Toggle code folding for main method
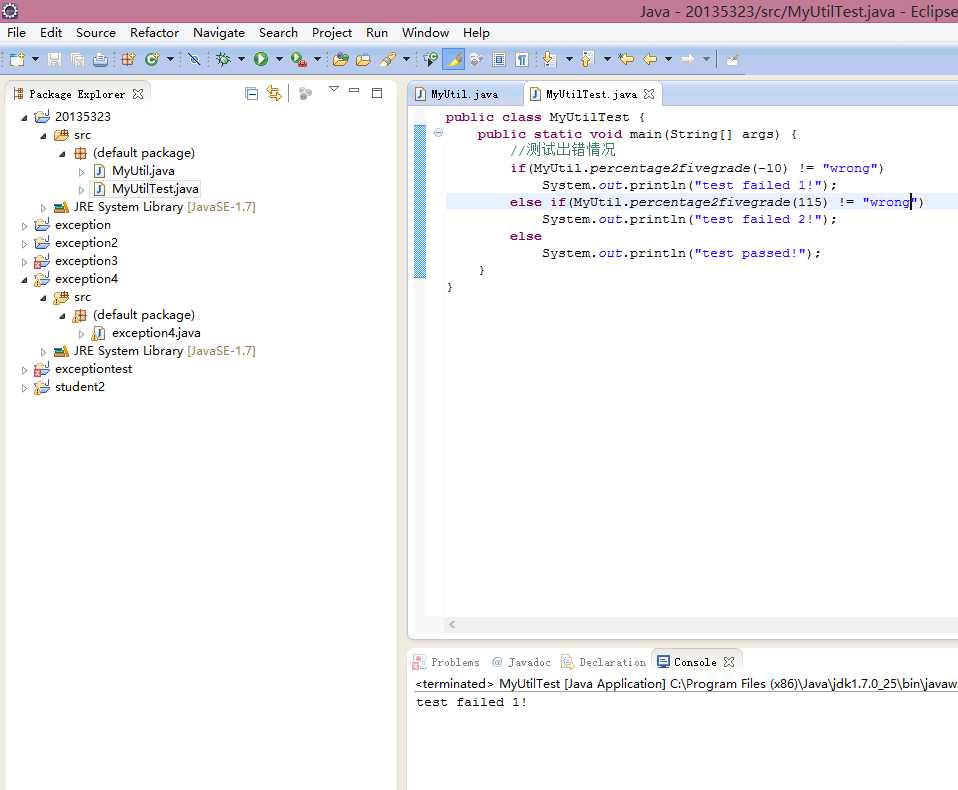This screenshot has width=958, height=790. (439, 133)
